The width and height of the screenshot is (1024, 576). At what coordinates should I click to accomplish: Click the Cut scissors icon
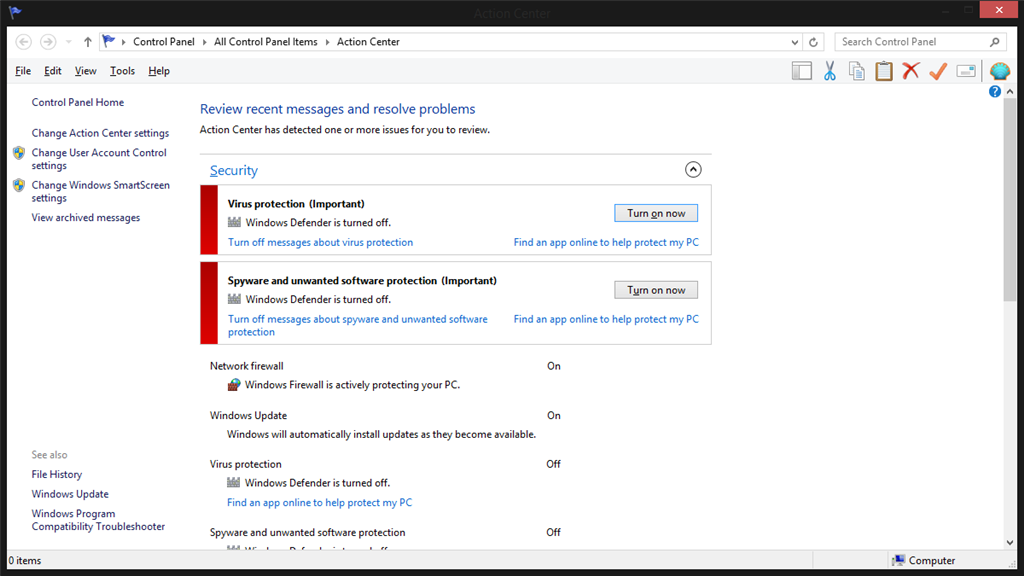[829, 71]
